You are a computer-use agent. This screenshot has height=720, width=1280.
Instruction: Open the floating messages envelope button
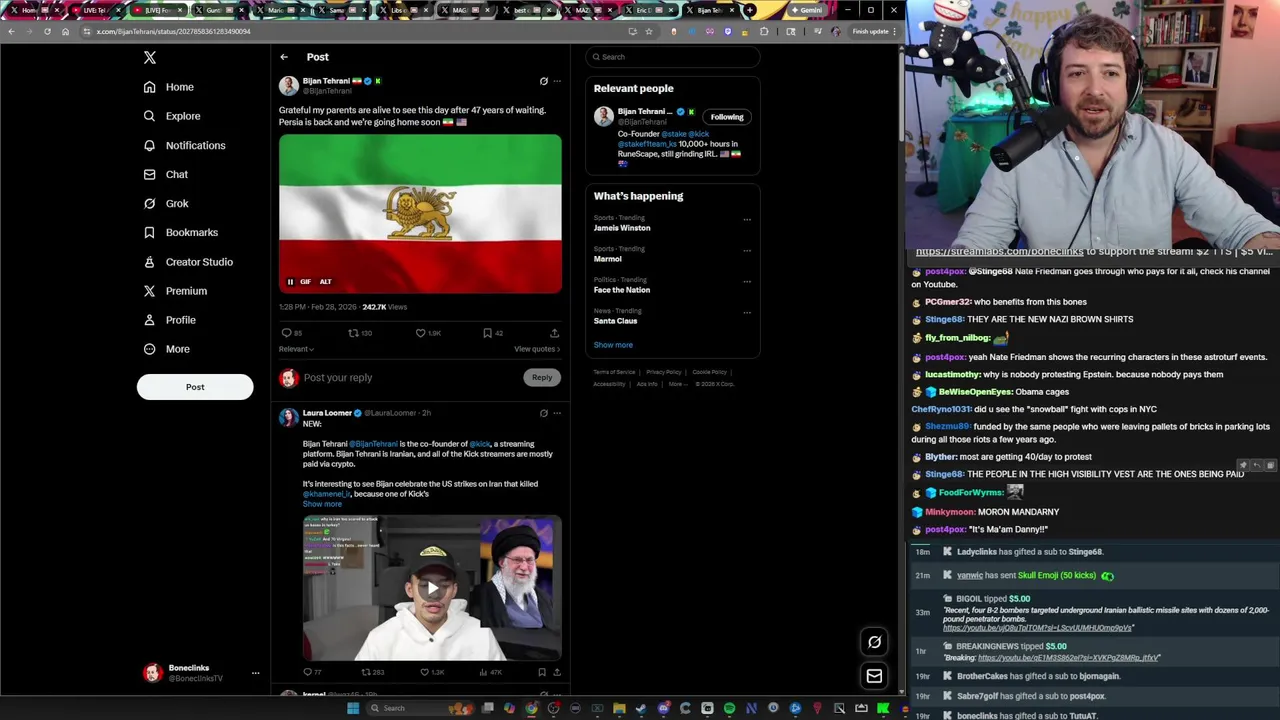pos(874,676)
